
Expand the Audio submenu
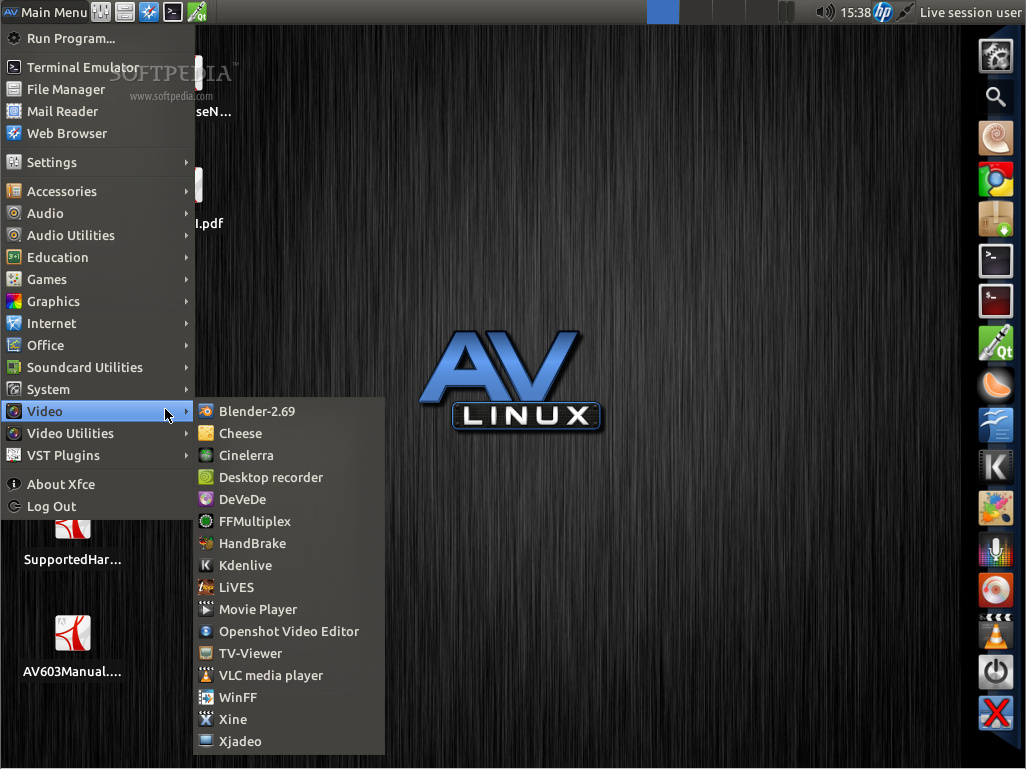[98, 213]
